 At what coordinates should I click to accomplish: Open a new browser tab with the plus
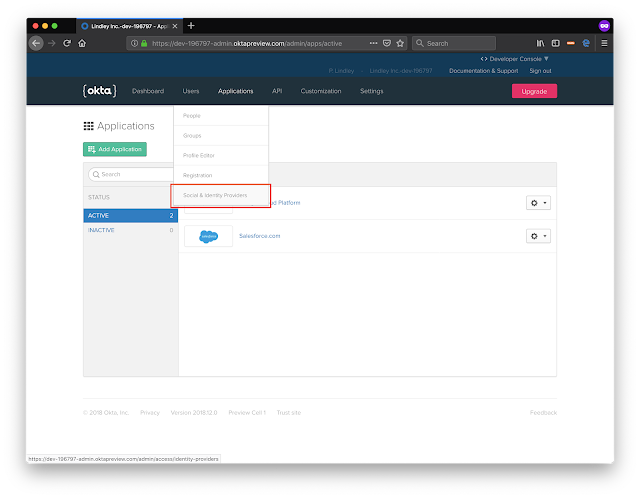[191, 26]
